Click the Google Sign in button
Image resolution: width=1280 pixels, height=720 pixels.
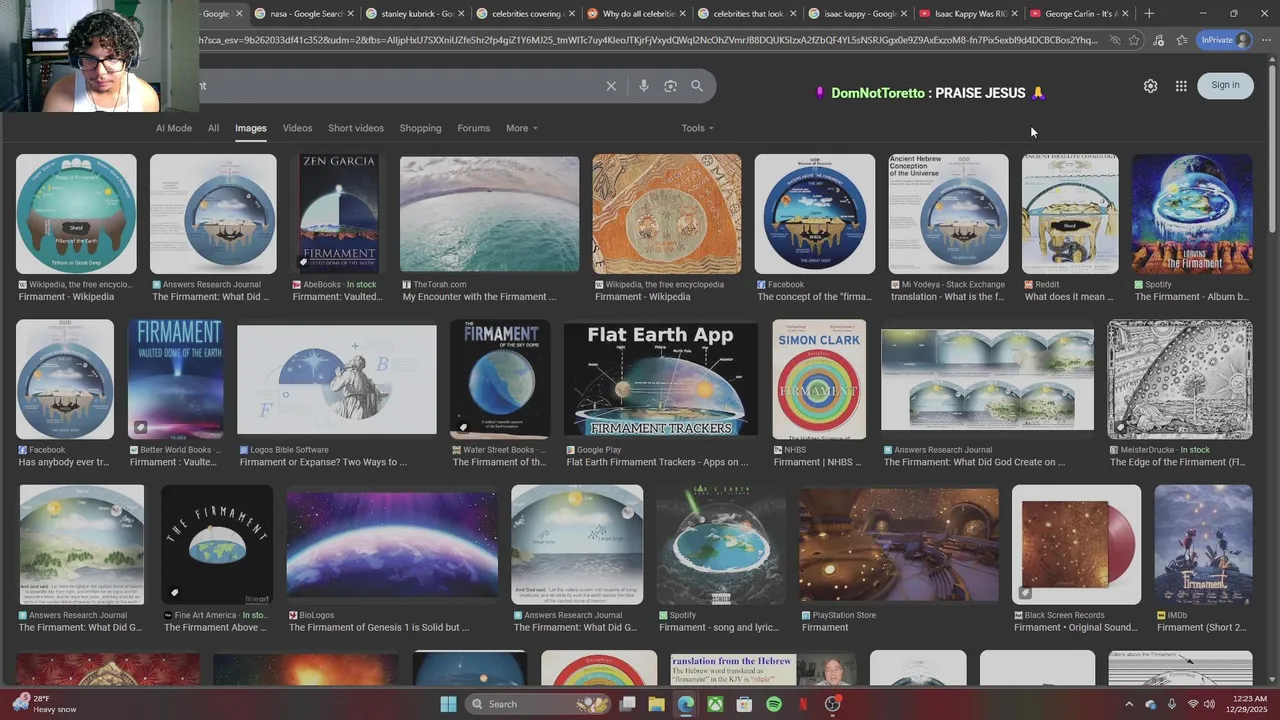(1225, 85)
